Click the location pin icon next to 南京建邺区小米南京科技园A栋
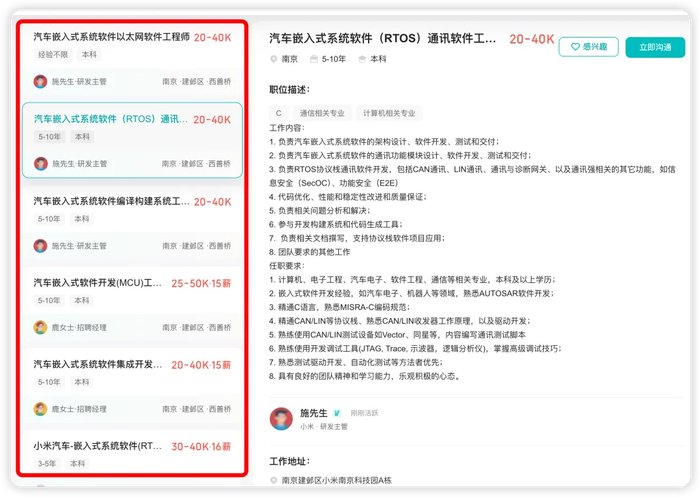Screen dimensions: 700x497 point(274,480)
